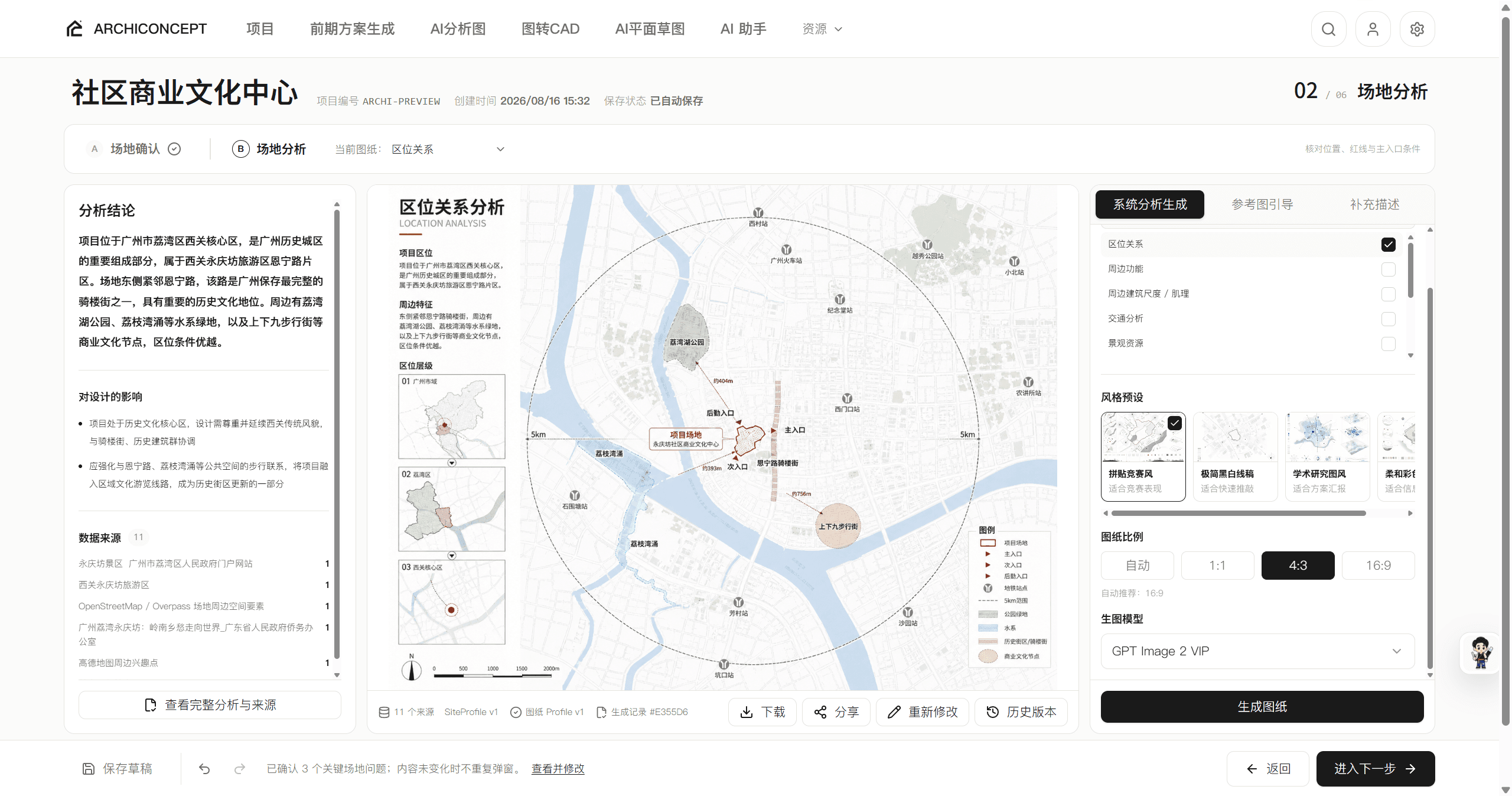This screenshot has height=796, width=1512.
Task: Click the 进入下一步 button
Action: (x=1375, y=768)
